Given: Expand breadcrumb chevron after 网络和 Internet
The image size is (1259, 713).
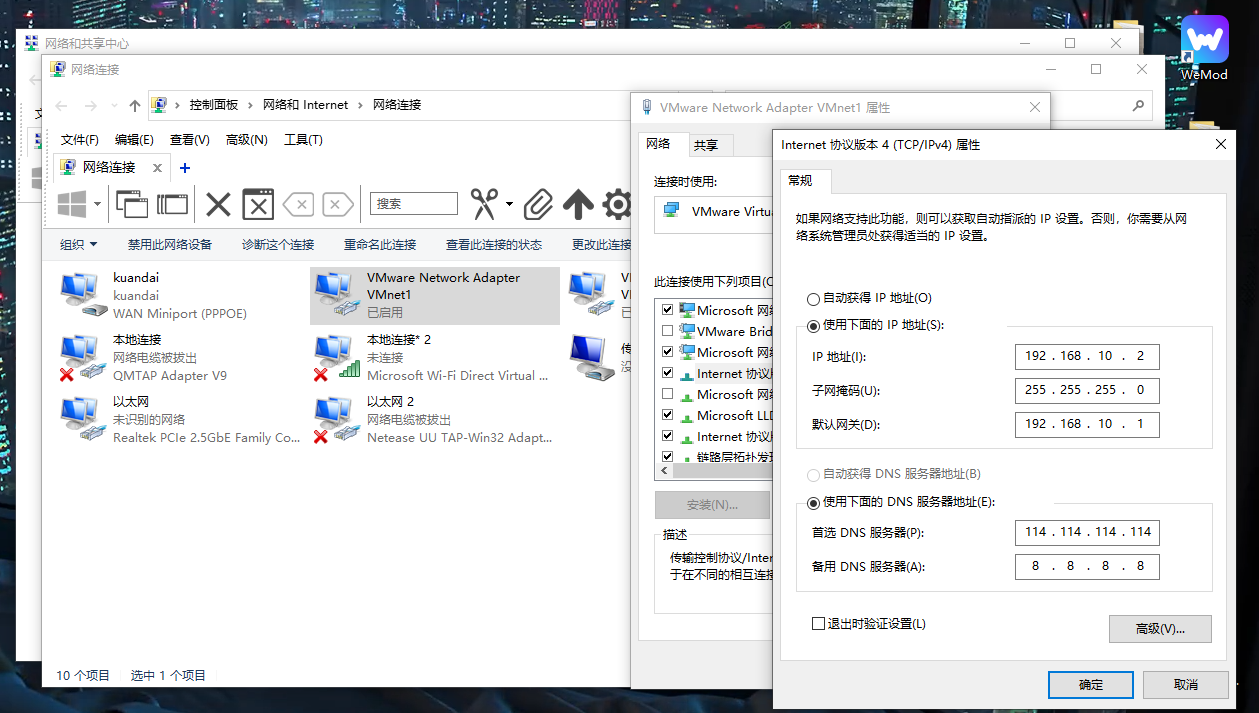Looking at the screenshot, I should [360, 105].
